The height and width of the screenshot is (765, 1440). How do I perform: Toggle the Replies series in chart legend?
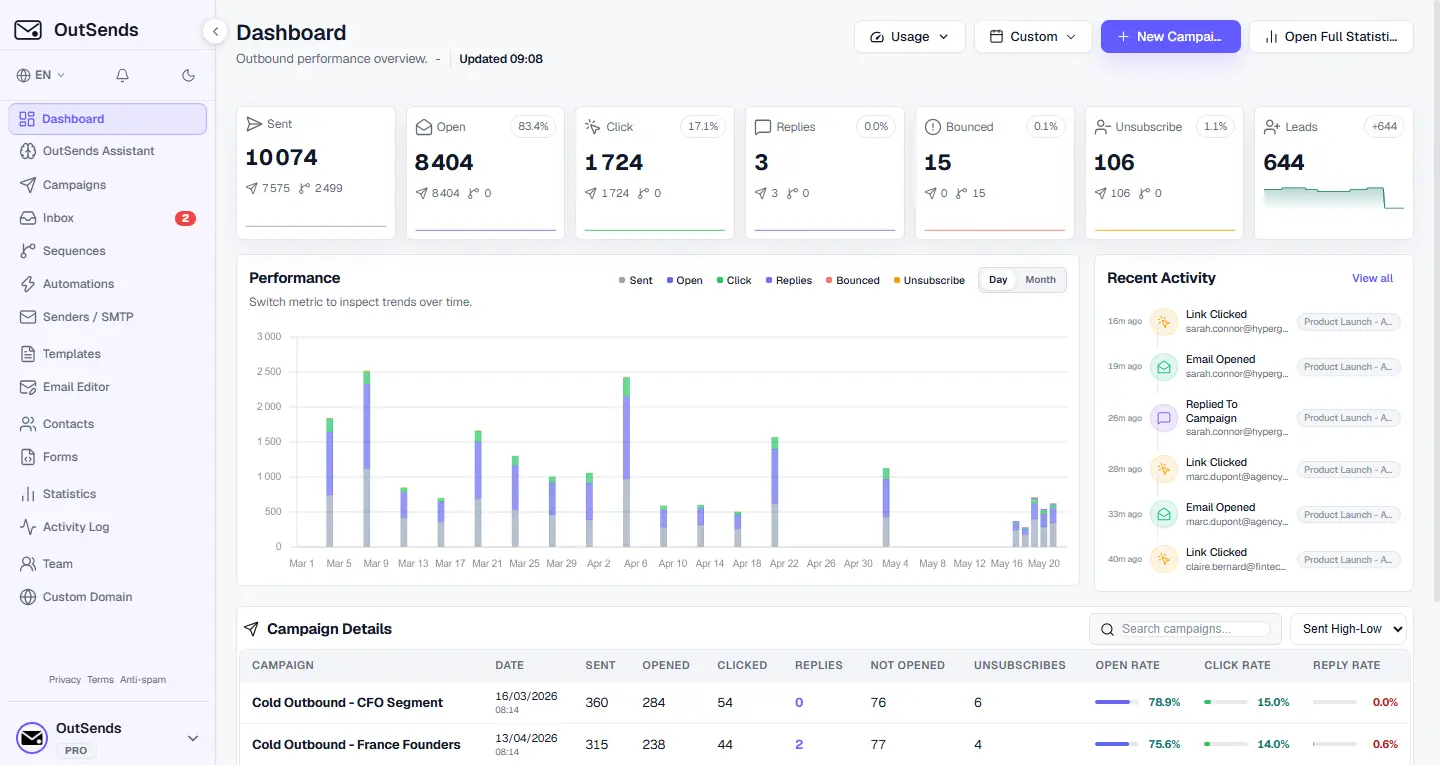(x=788, y=281)
